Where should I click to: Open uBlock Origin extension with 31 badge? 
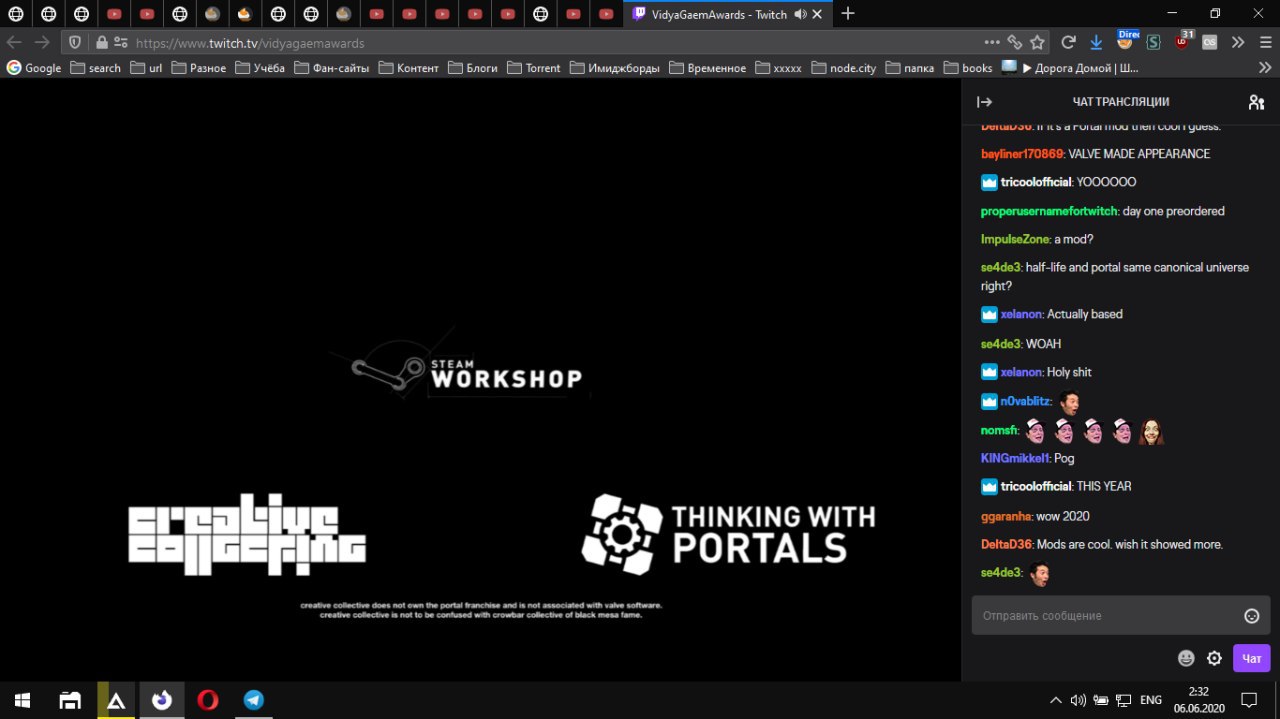1183,41
